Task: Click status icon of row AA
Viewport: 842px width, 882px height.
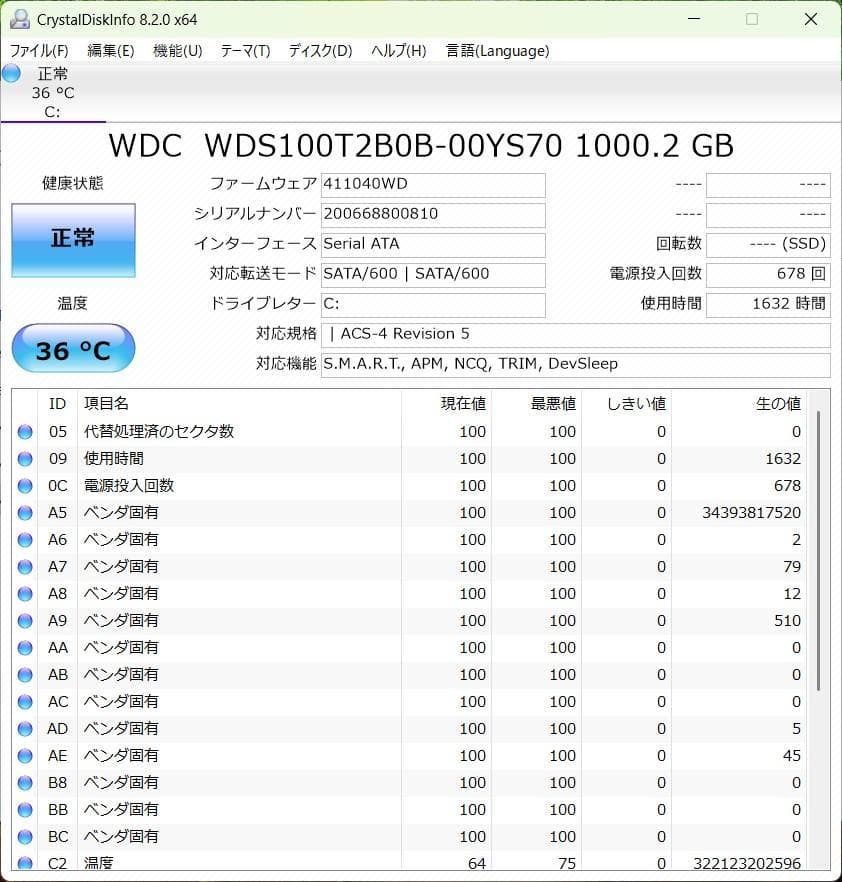Action: pos(25,648)
